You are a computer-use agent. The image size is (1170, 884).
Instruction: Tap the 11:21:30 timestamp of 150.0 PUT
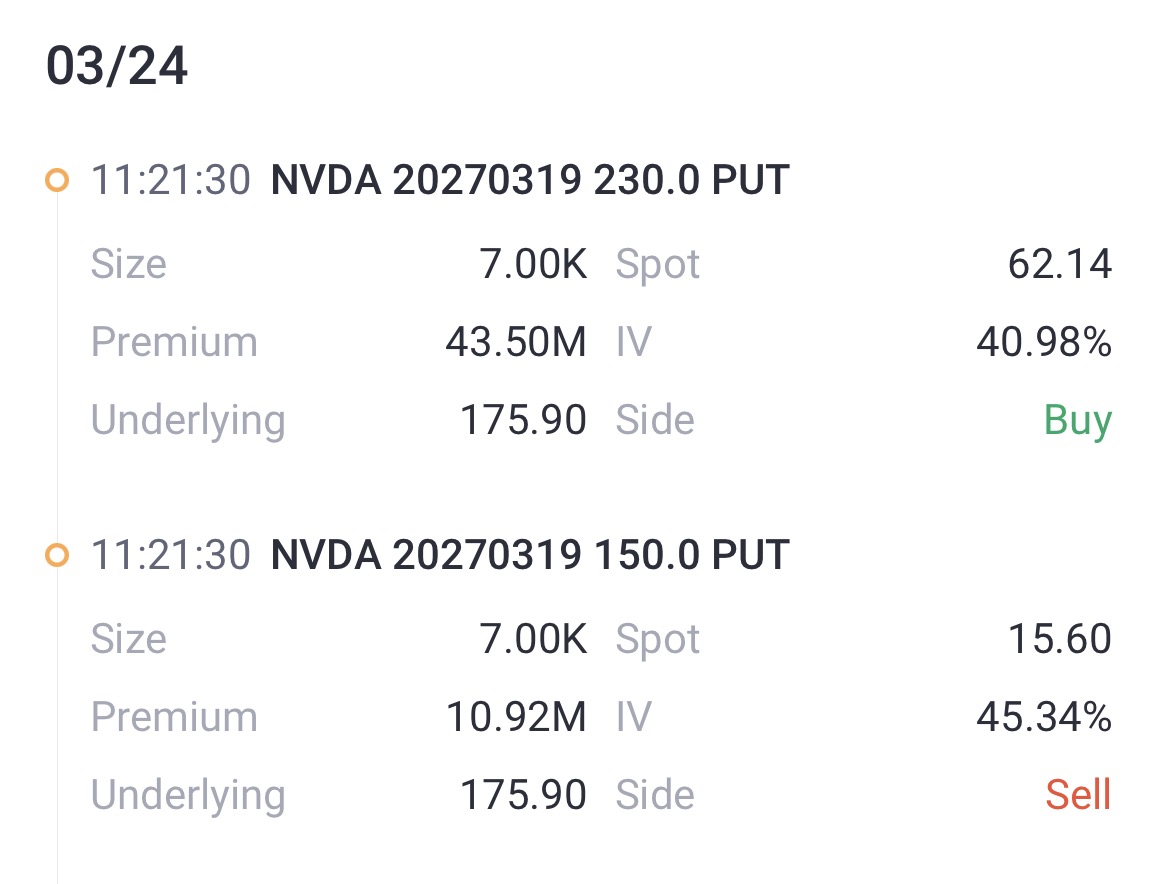[171, 555]
